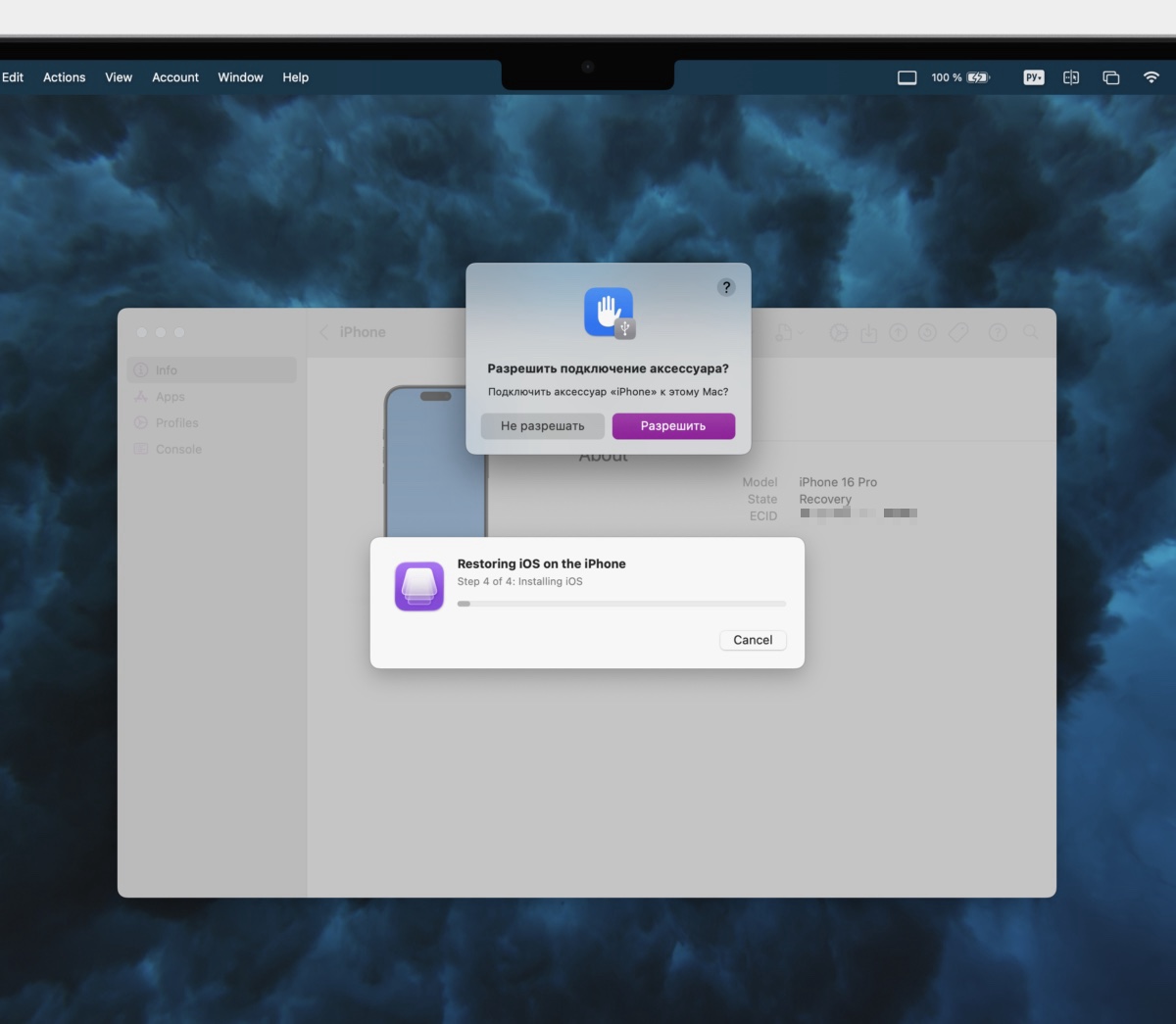Click the download-to-tray toolbar icon
This screenshot has height=1024, width=1176.
pos(868,333)
